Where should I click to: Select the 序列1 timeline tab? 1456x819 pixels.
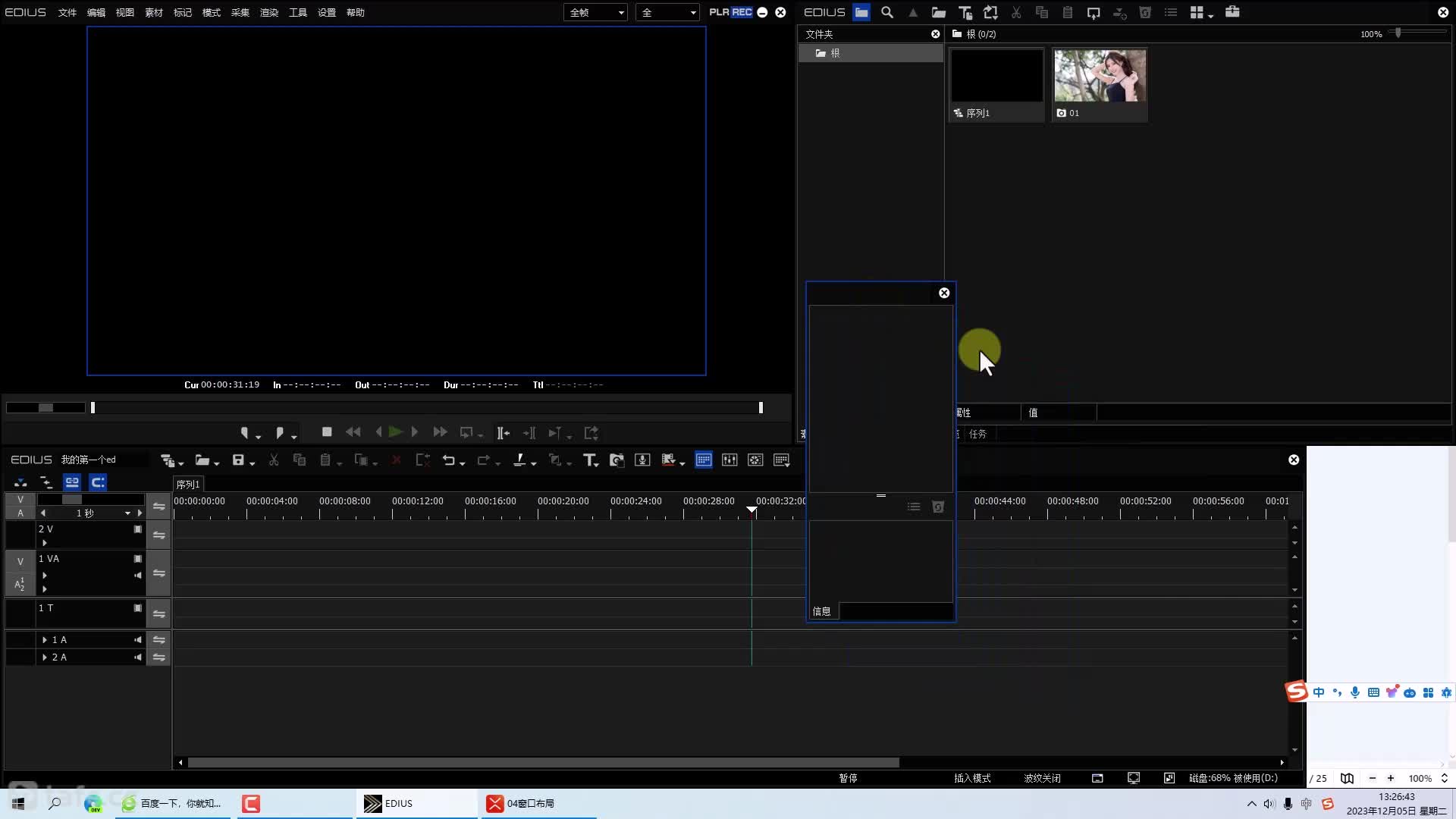tap(188, 484)
